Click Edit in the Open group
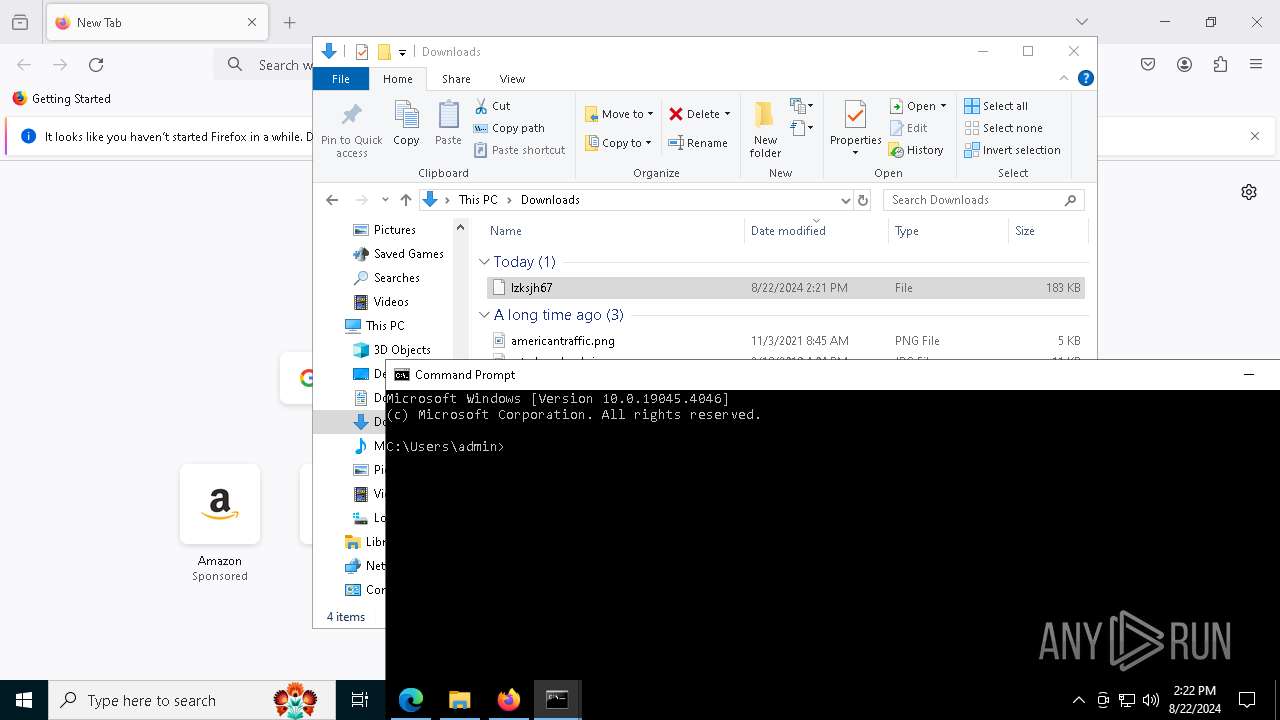 908,128
